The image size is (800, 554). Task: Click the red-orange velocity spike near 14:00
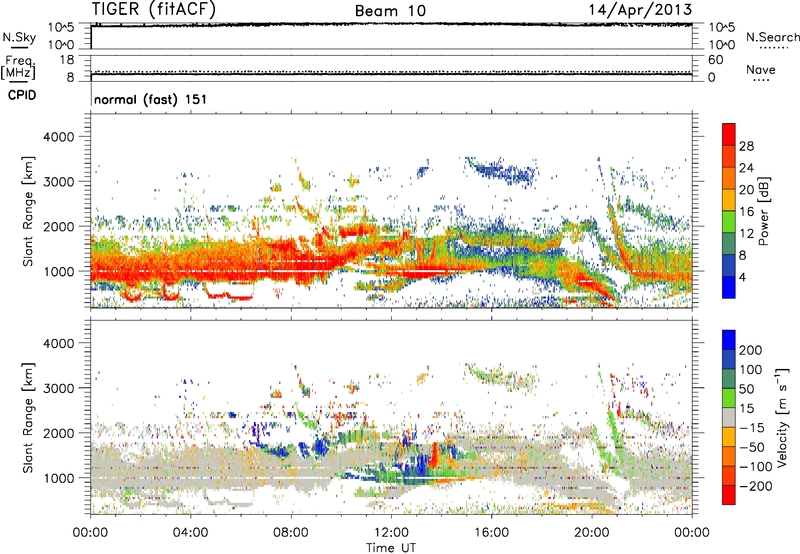pos(434,456)
